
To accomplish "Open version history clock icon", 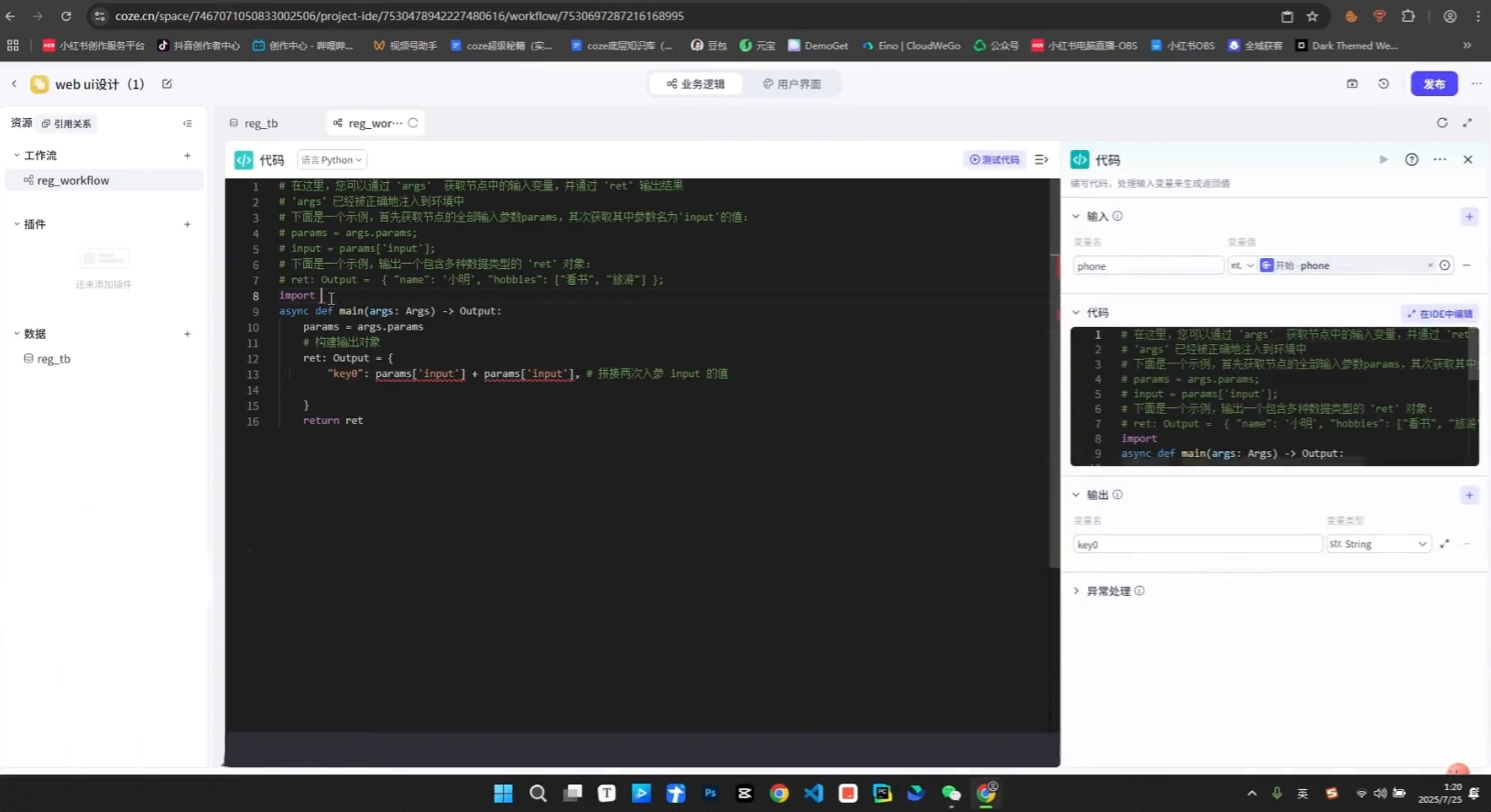I will [x=1383, y=84].
